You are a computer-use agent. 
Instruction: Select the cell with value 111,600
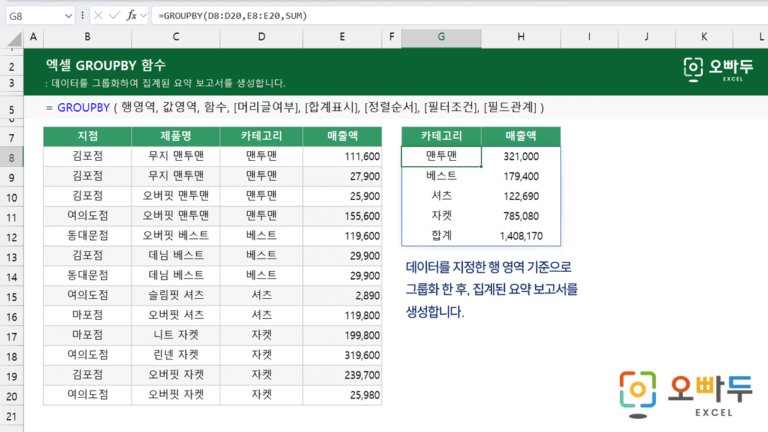pyautogui.click(x=342, y=156)
